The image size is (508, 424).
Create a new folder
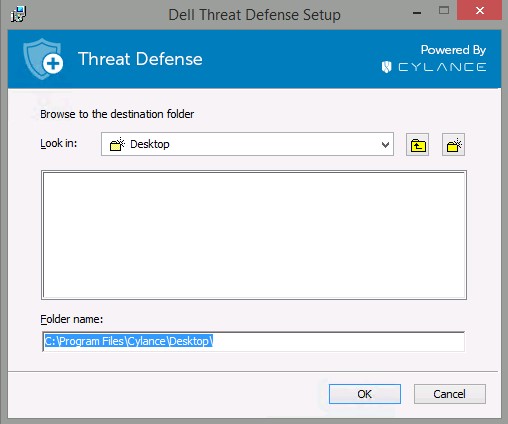pyautogui.click(x=453, y=145)
